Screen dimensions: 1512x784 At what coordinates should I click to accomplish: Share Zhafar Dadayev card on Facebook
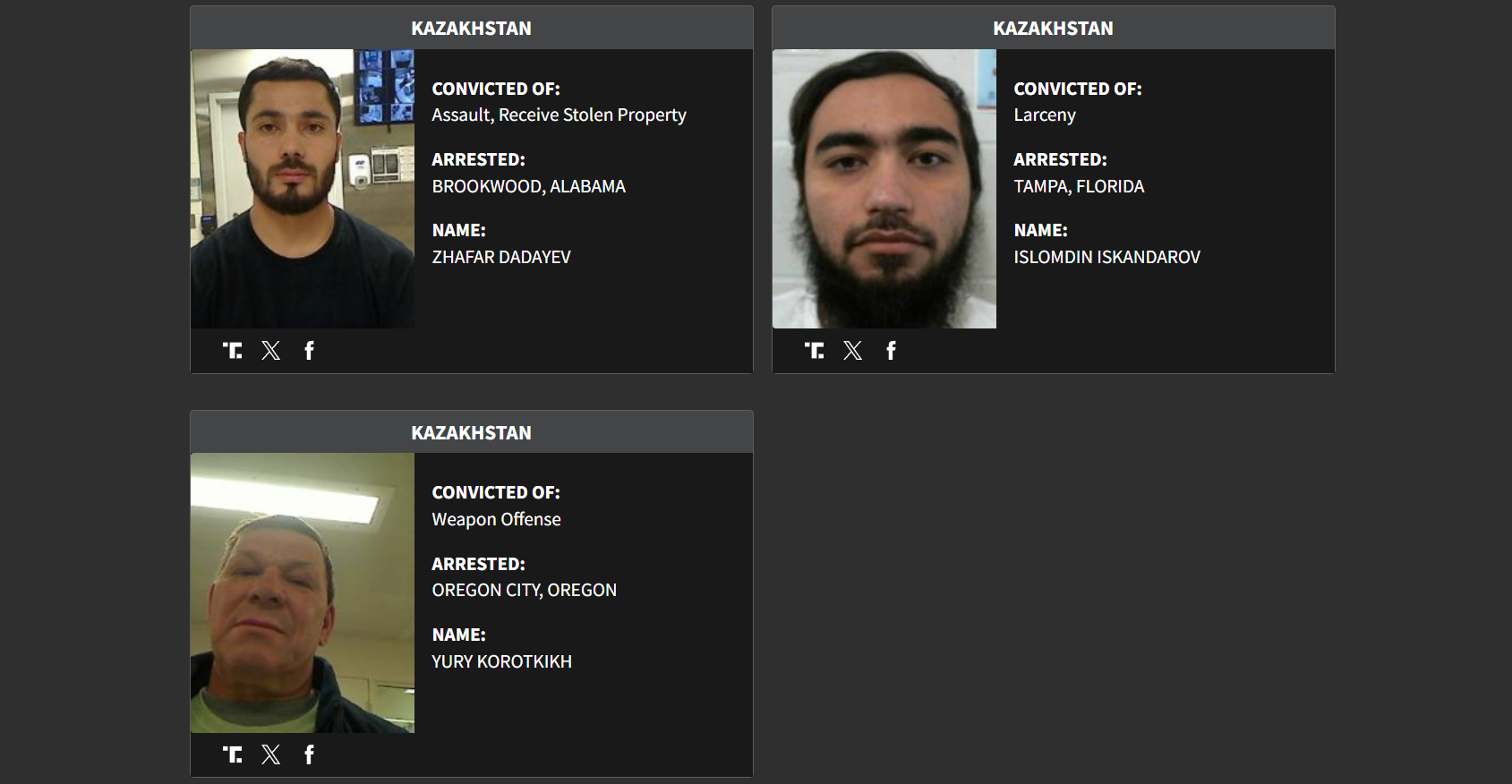click(309, 351)
